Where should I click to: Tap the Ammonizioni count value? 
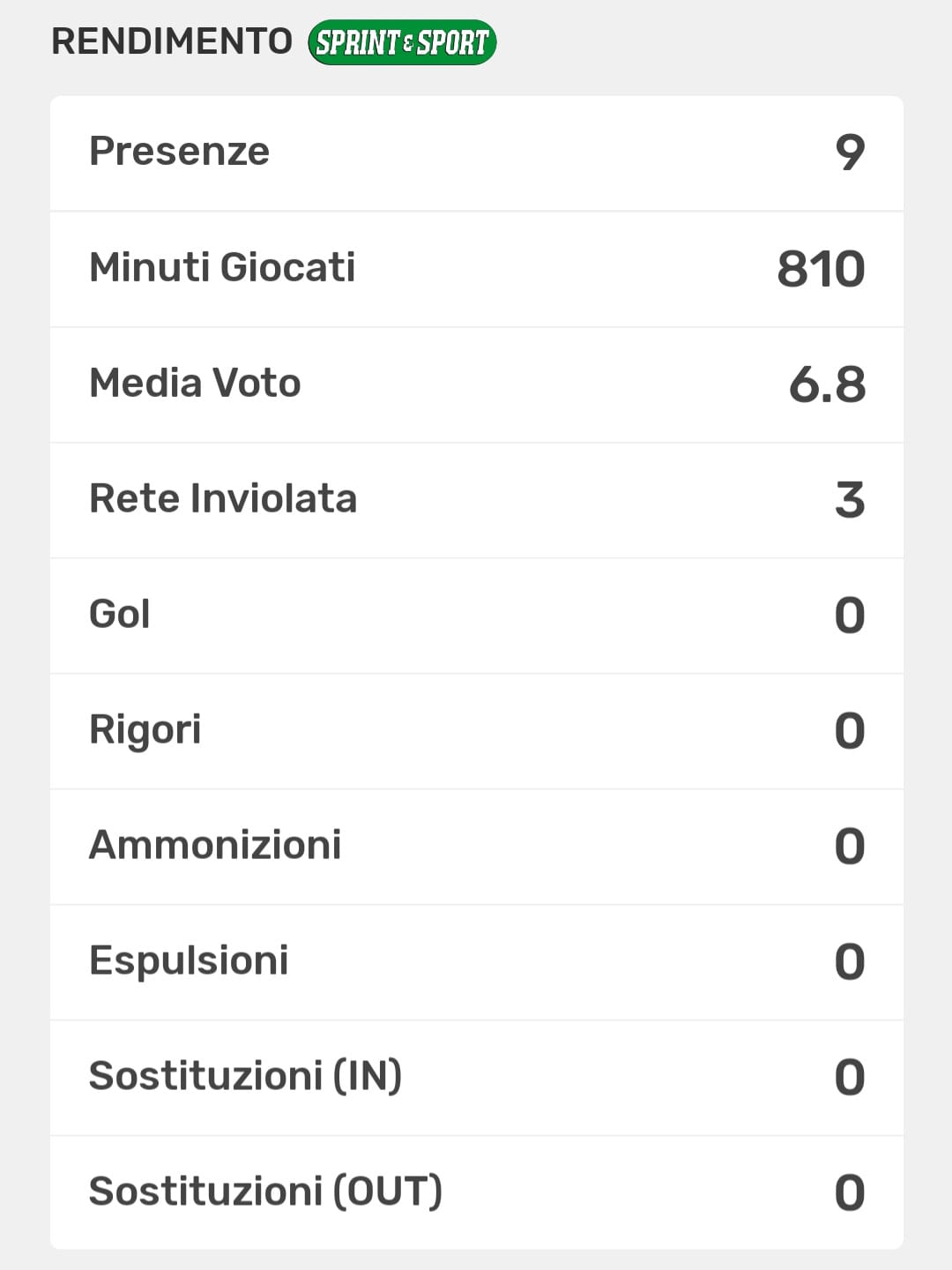850,847
